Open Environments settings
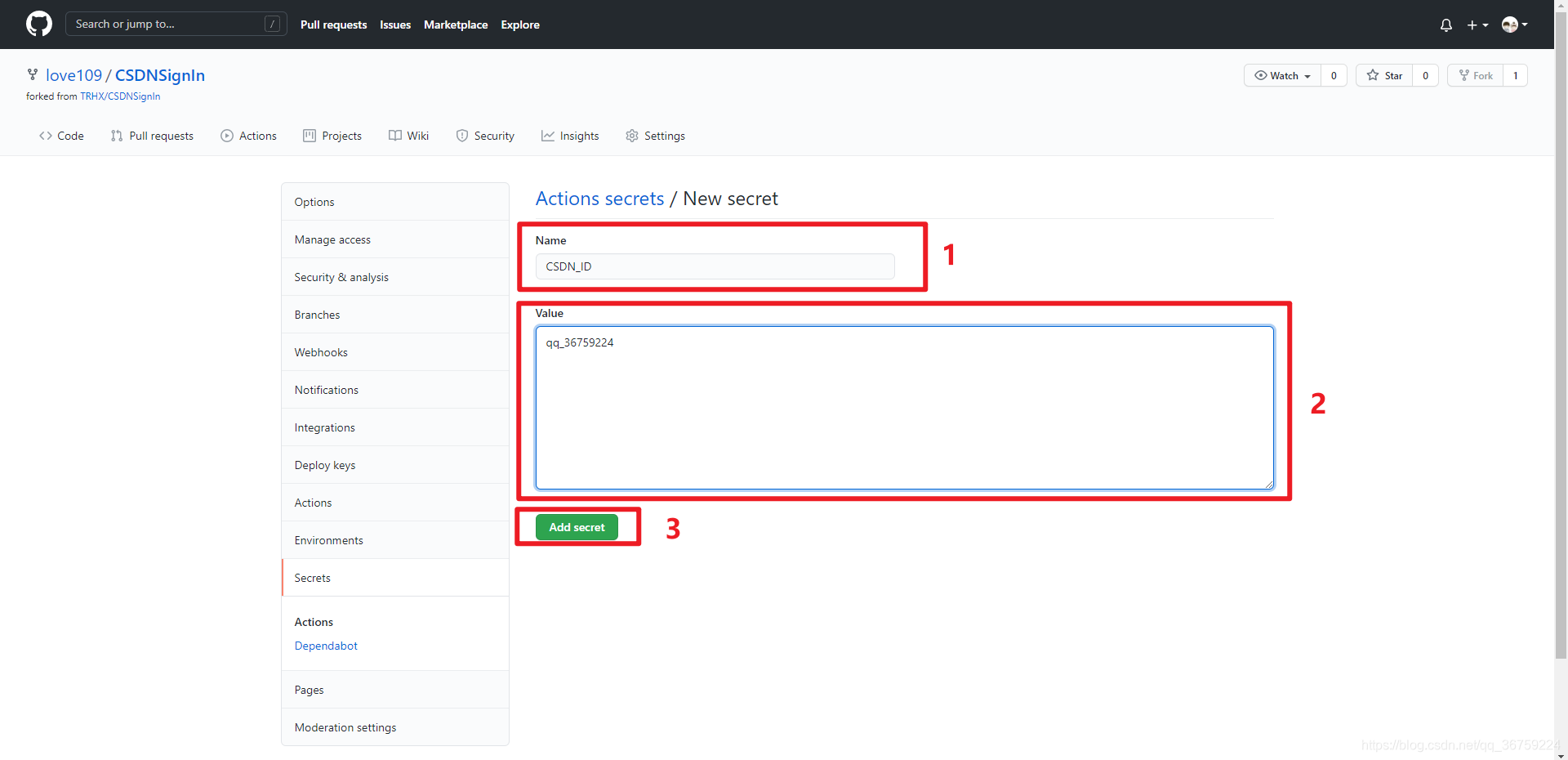This screenshot has height=760, width=1568. tap(395, 540)
